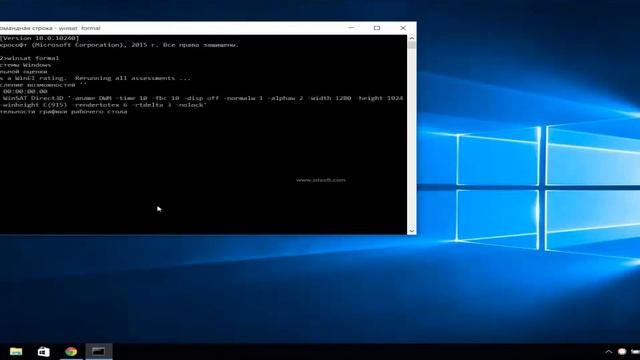Click the '-winheight C(915)' console line
The height and width of the screenshot is (360, 640).
(103, 105)
